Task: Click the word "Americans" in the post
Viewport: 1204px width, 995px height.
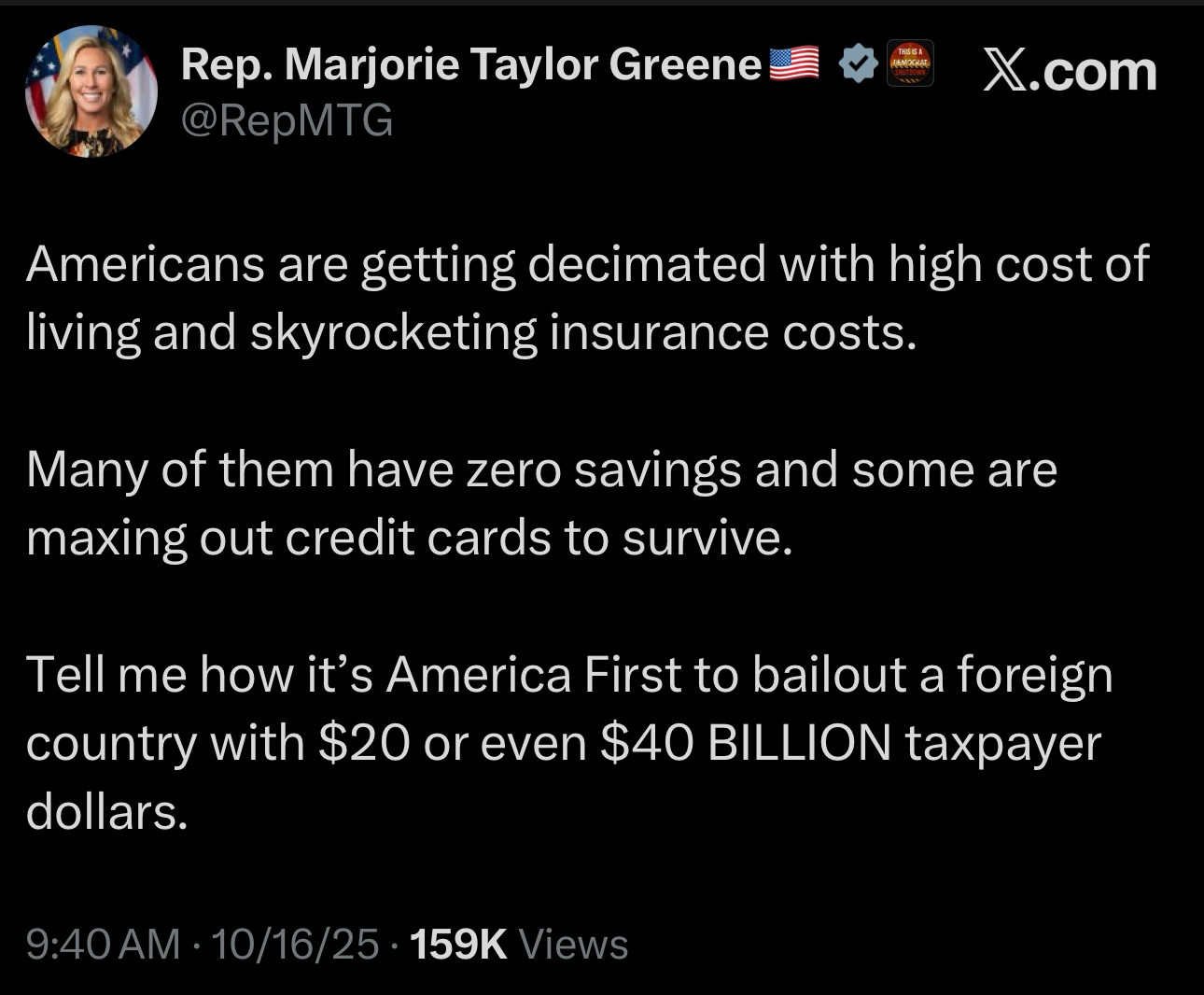Action: coord(145,264)
